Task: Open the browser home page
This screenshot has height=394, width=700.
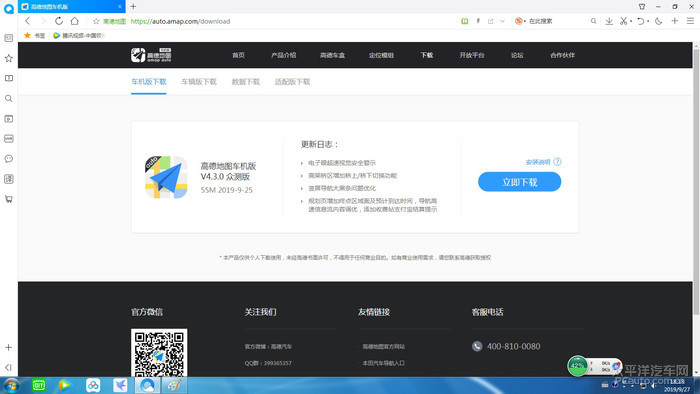Action: (75, 21)
